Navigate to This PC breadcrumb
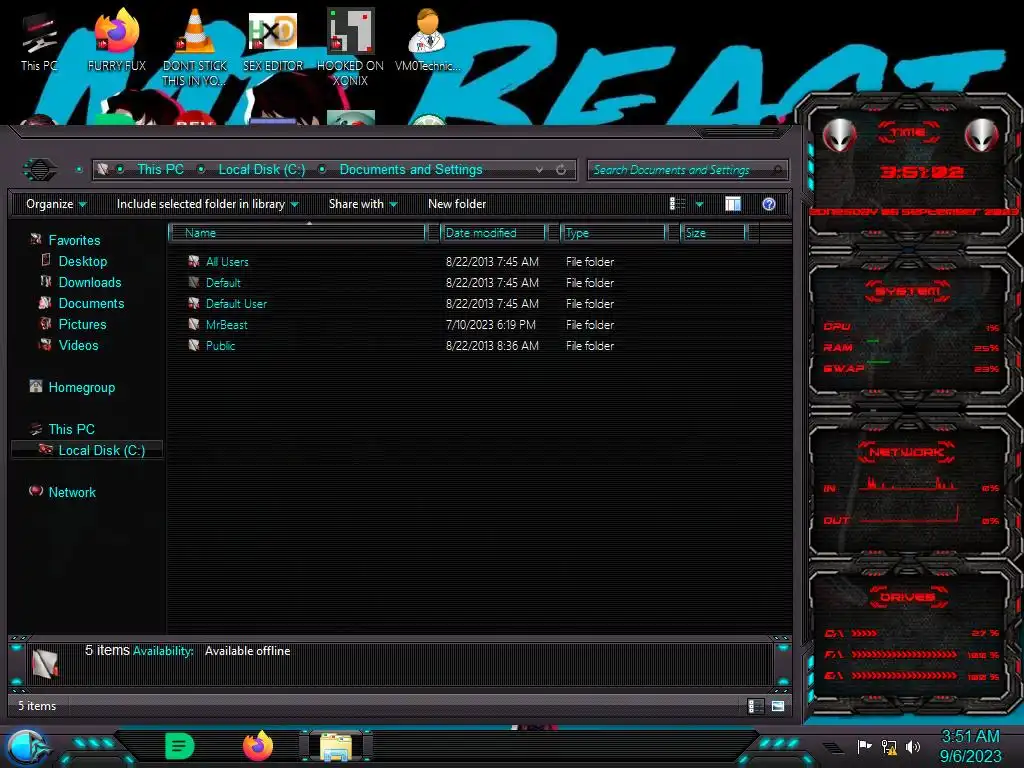Image resolution: width=1024 pixels, height=768 pixels. point(161,170)
